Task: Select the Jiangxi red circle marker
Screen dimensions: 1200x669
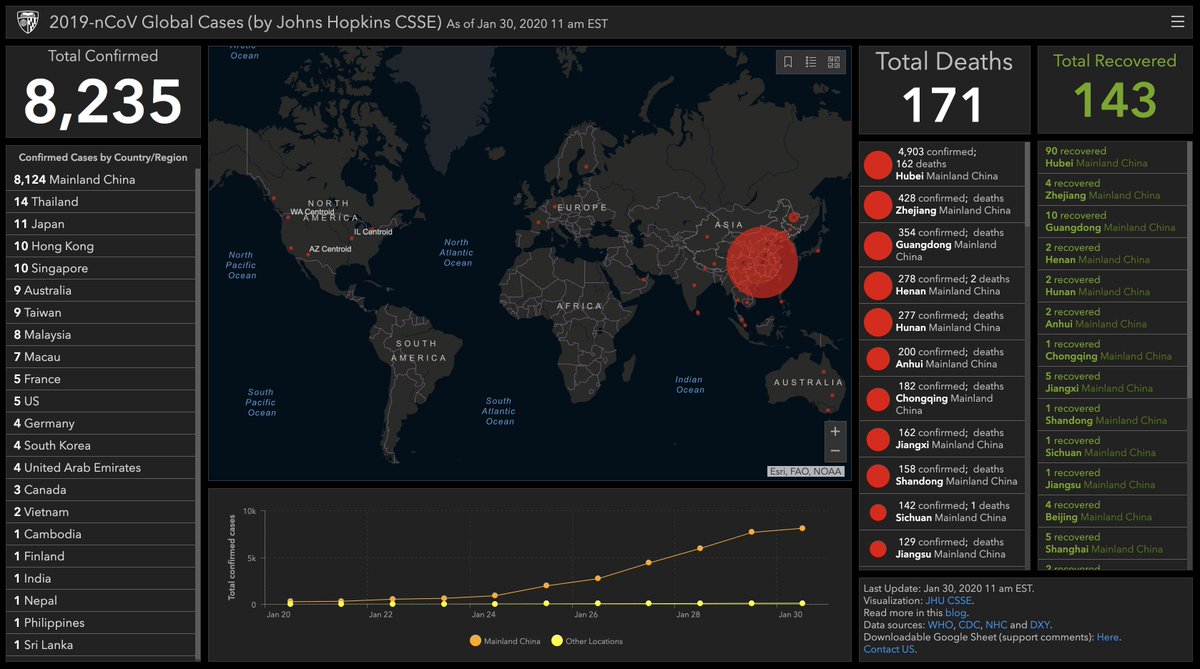Action: (x=877, y=438)
